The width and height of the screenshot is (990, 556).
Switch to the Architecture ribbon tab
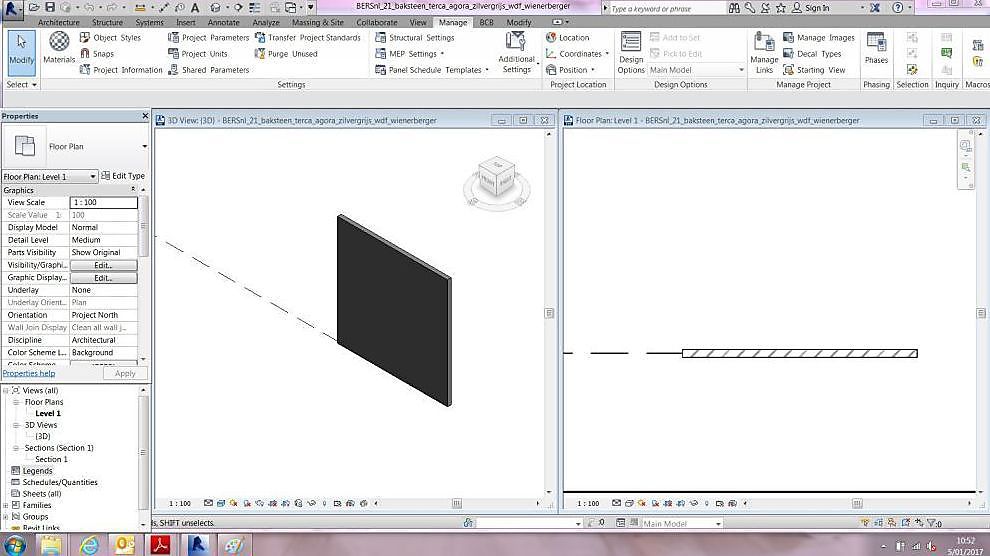point(58,22)
